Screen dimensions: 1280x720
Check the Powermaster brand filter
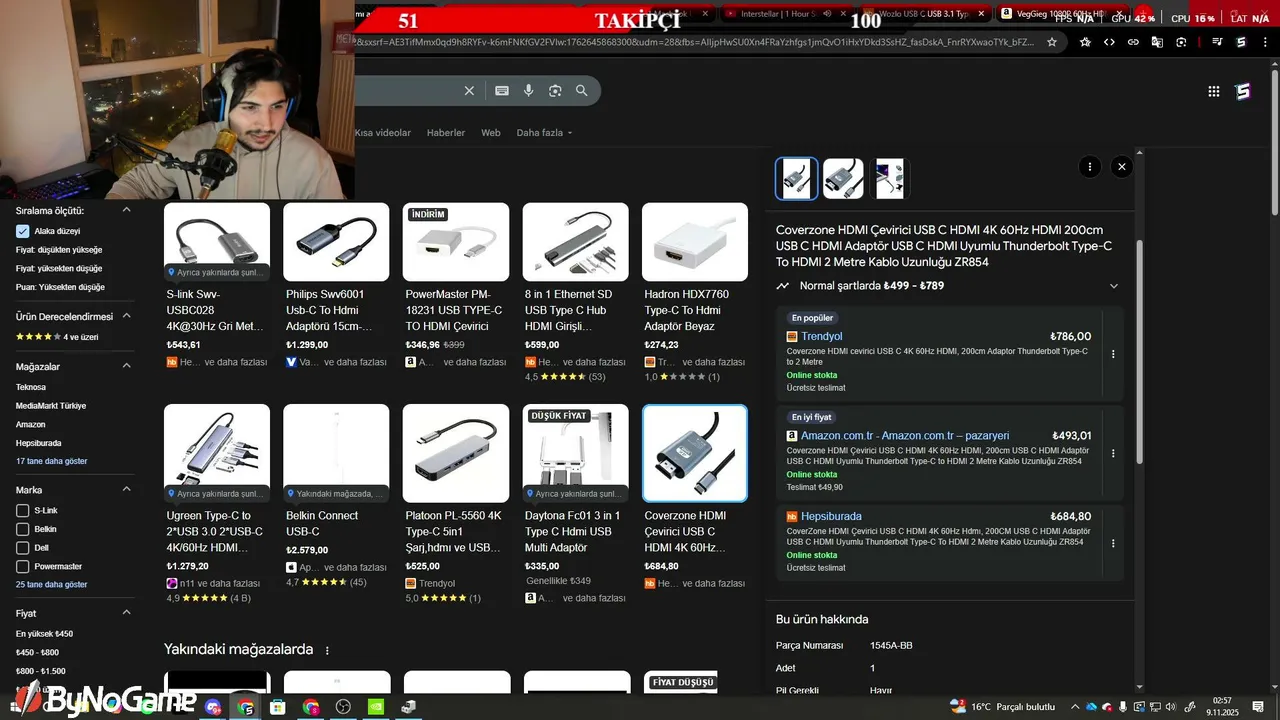(23, 566)
